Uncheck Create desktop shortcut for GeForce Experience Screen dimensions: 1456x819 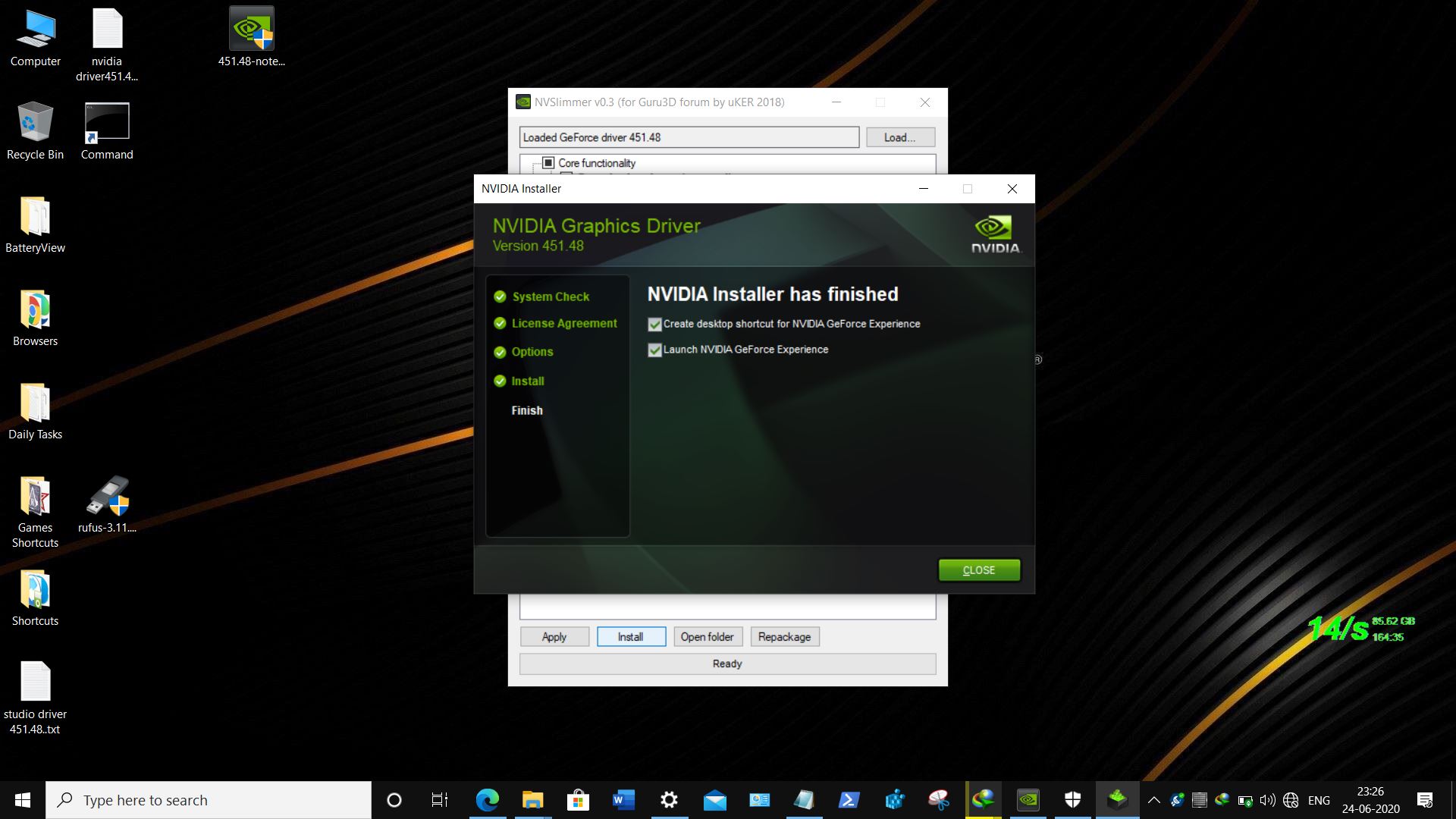point(655,325)
